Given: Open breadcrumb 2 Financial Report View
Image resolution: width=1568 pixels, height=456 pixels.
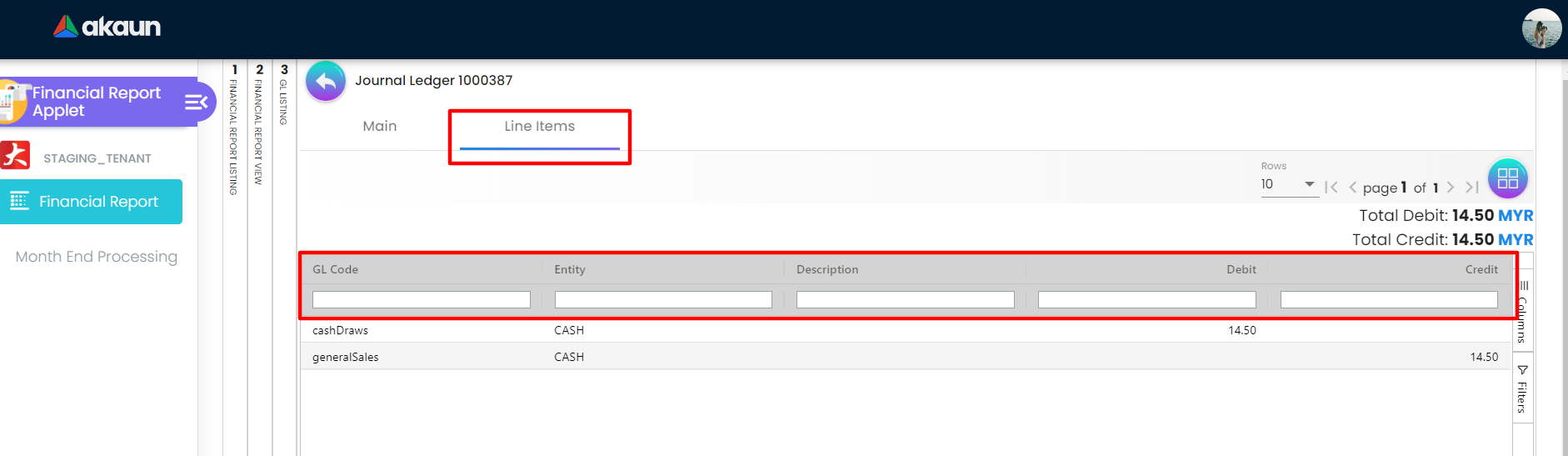Looking at the screenshot, I should (x=259, y=123).
